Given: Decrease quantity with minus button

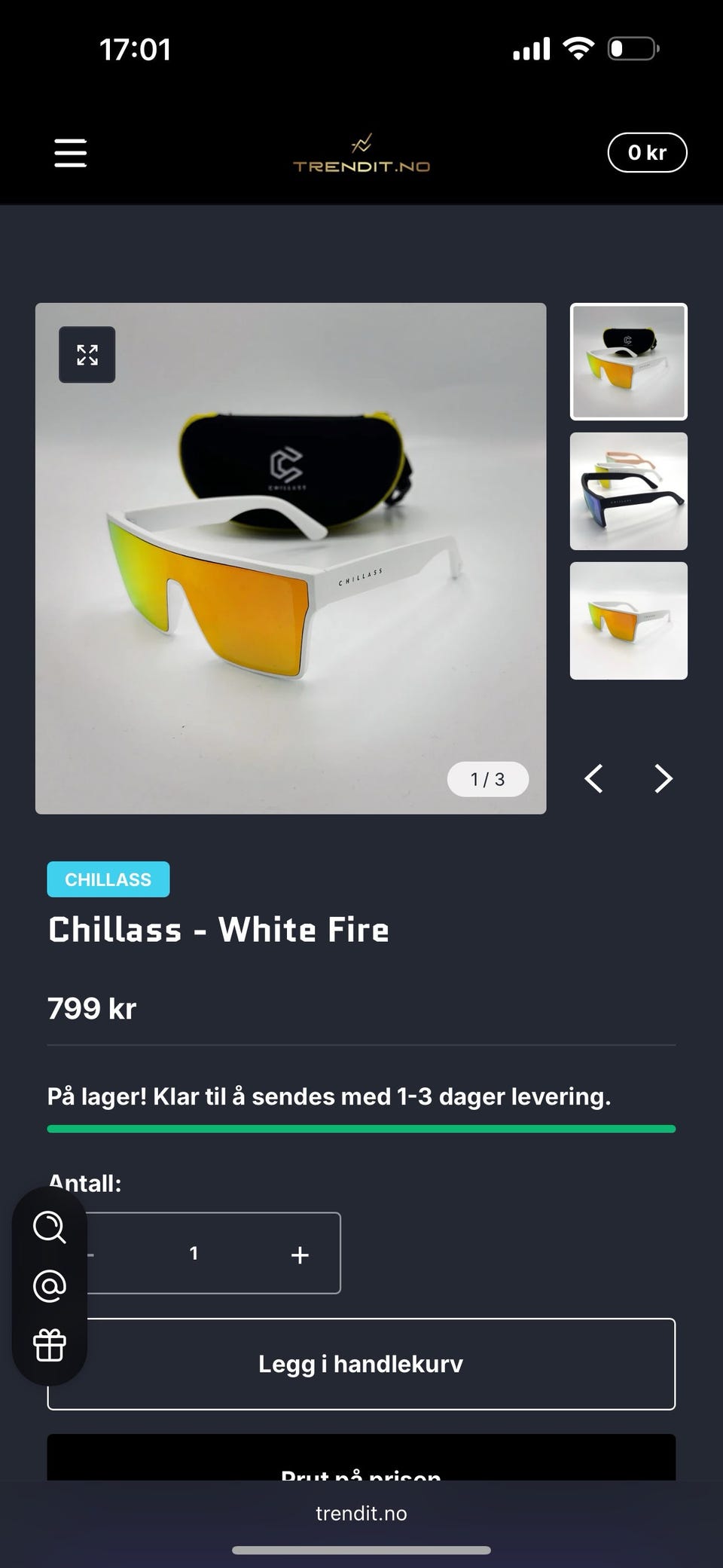Looking at the screenshot, I should point(91,1255).
